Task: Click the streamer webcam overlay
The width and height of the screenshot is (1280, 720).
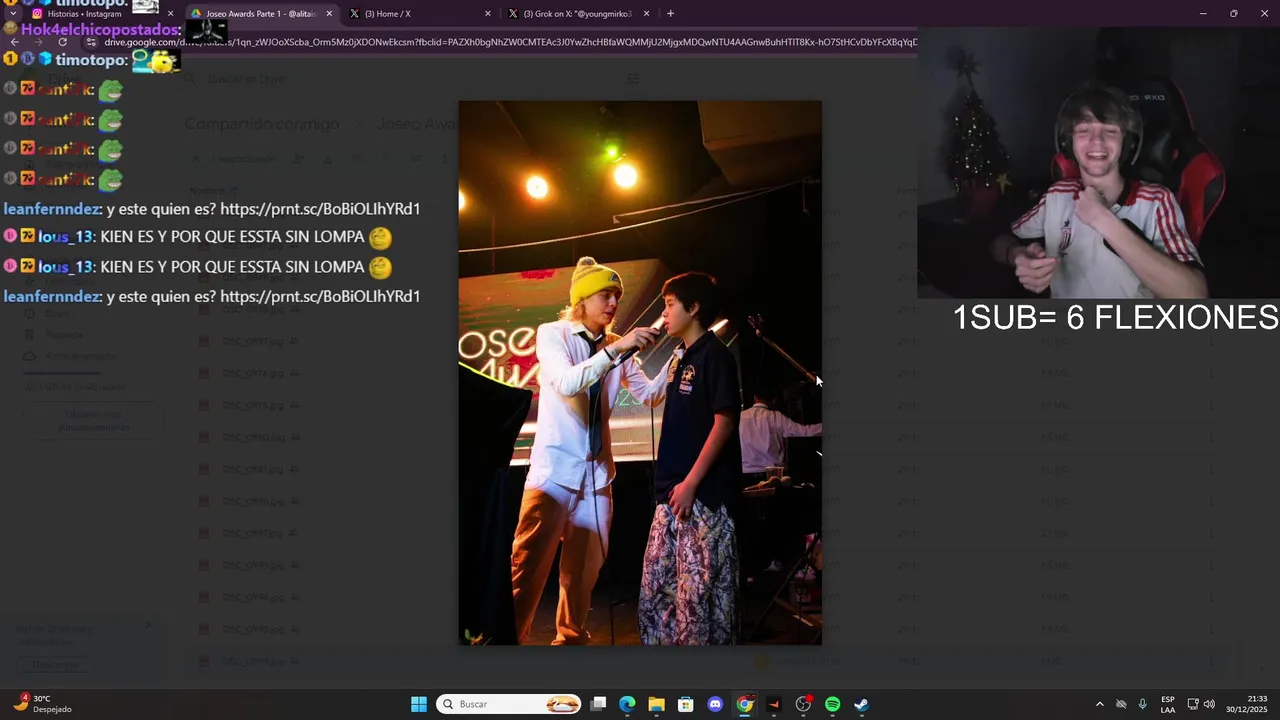Action: [x=1098, y=162]
